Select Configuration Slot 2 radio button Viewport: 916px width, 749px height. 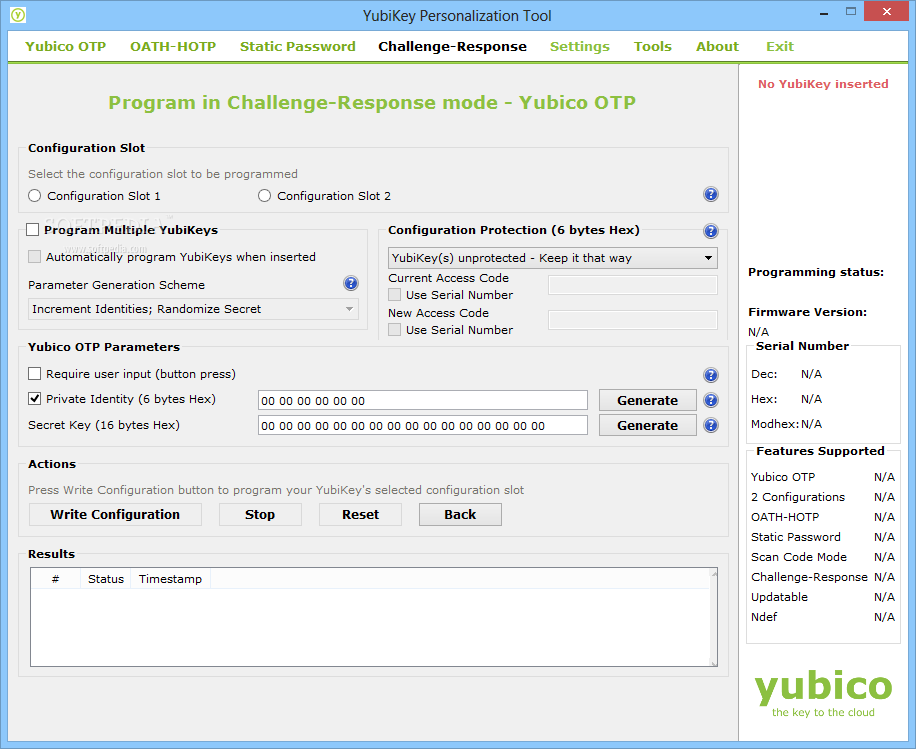coord(265,196)
